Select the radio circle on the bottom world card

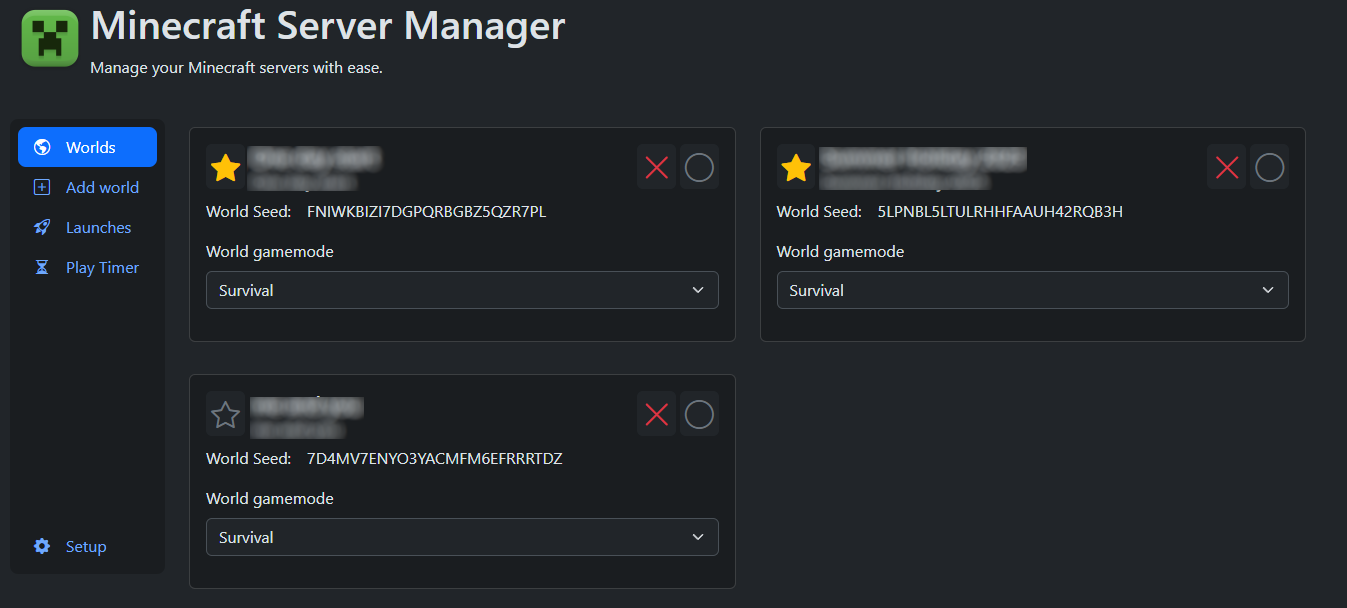[x=699, y=413]
